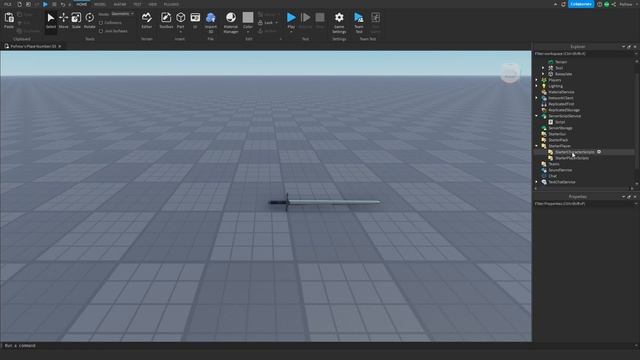
Task: Open the Color dropdown arrow
Action: tap(248, 32)
